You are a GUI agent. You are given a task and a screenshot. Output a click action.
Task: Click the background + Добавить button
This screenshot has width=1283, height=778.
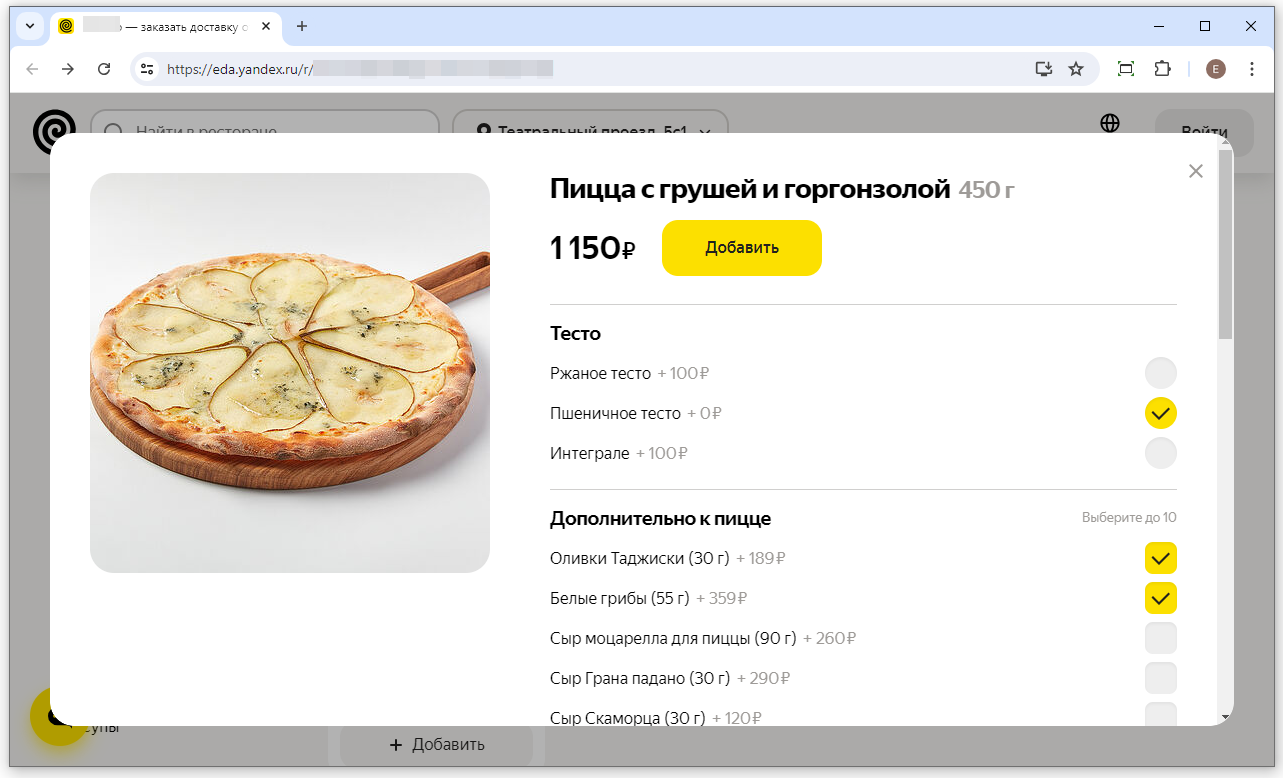437,745
